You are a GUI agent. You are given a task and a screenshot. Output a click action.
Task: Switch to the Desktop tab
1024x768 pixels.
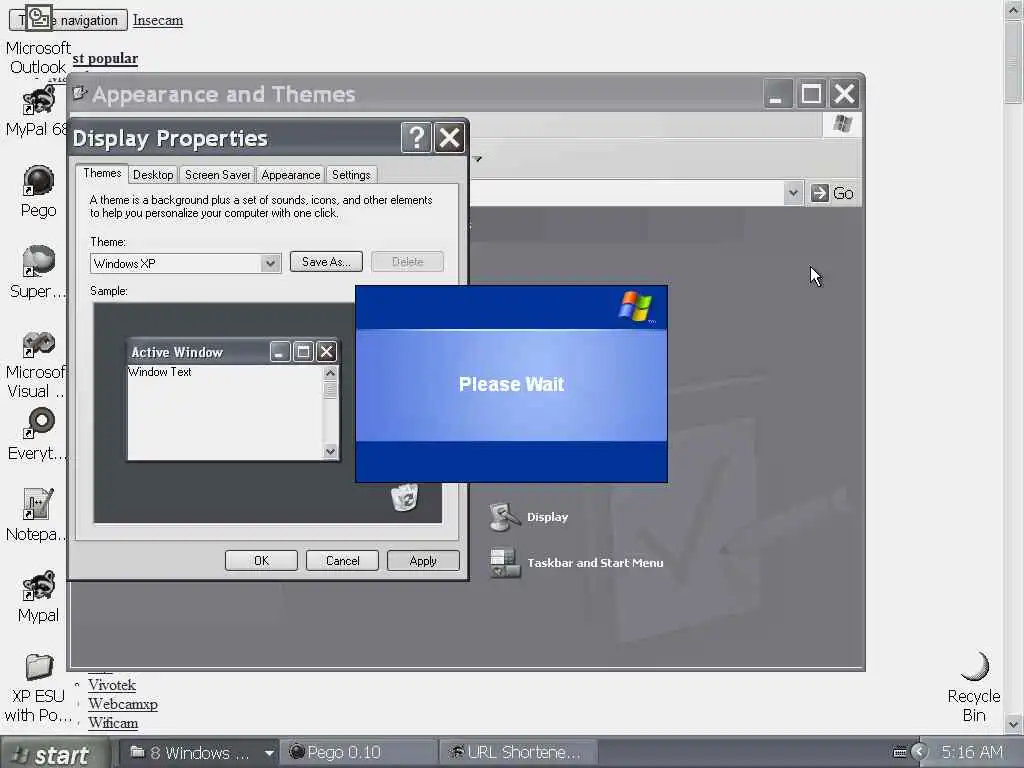153,174
